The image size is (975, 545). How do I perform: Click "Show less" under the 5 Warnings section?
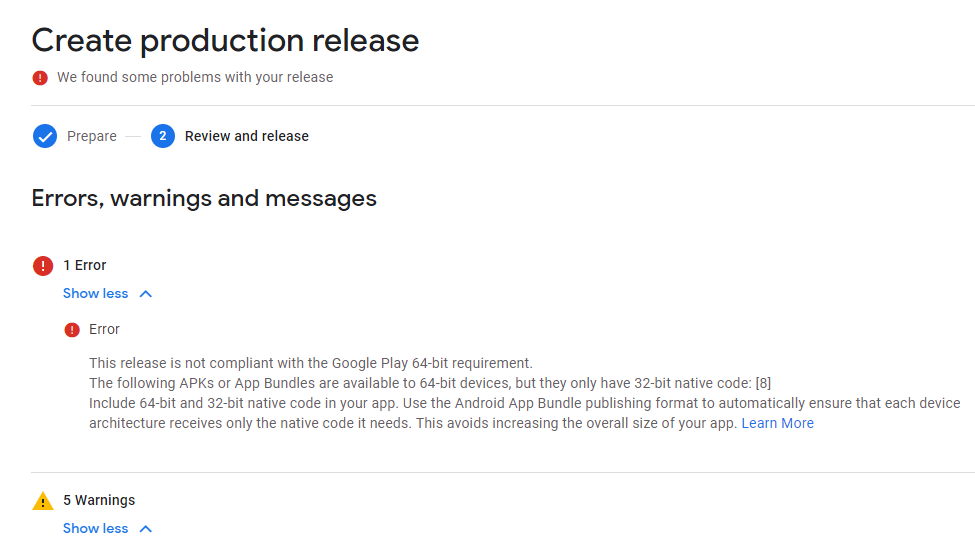96,529
